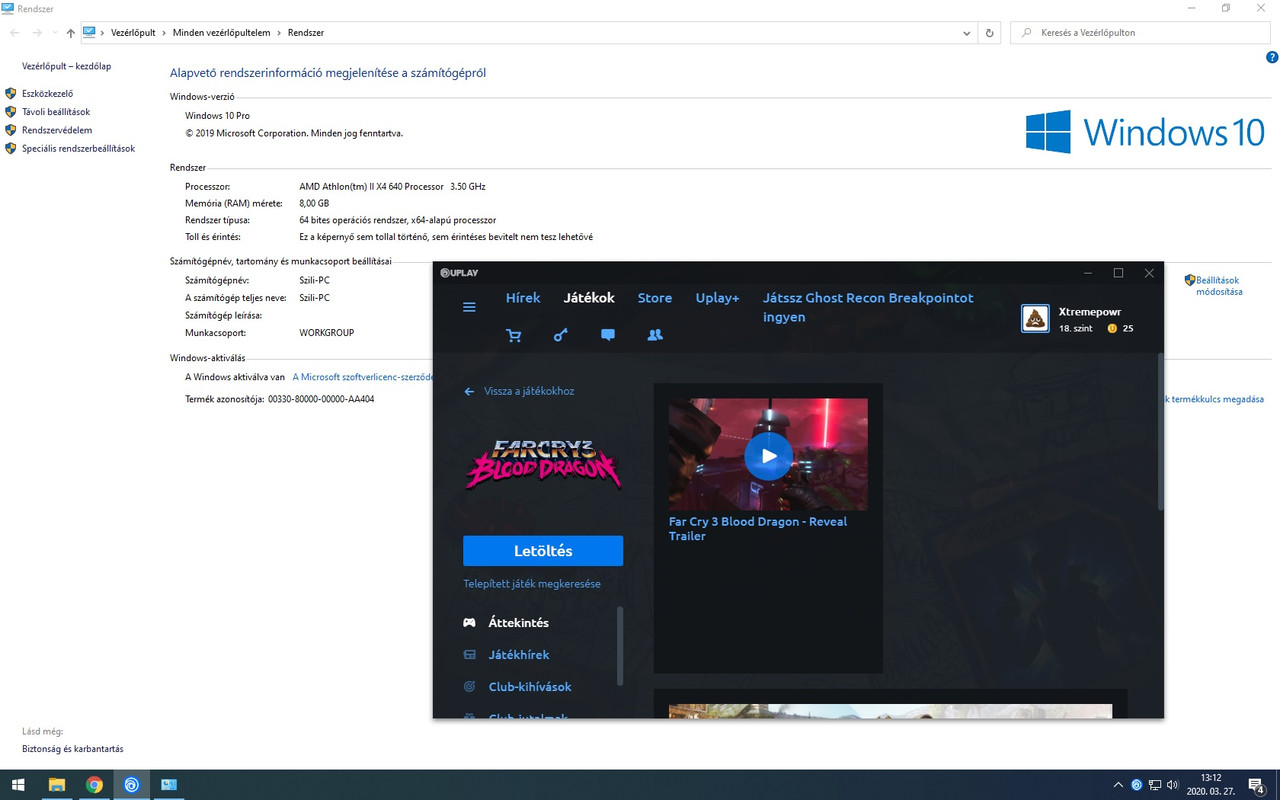
Task: Select the Játékok tab in Uplay
Action: tap(589, 298)
